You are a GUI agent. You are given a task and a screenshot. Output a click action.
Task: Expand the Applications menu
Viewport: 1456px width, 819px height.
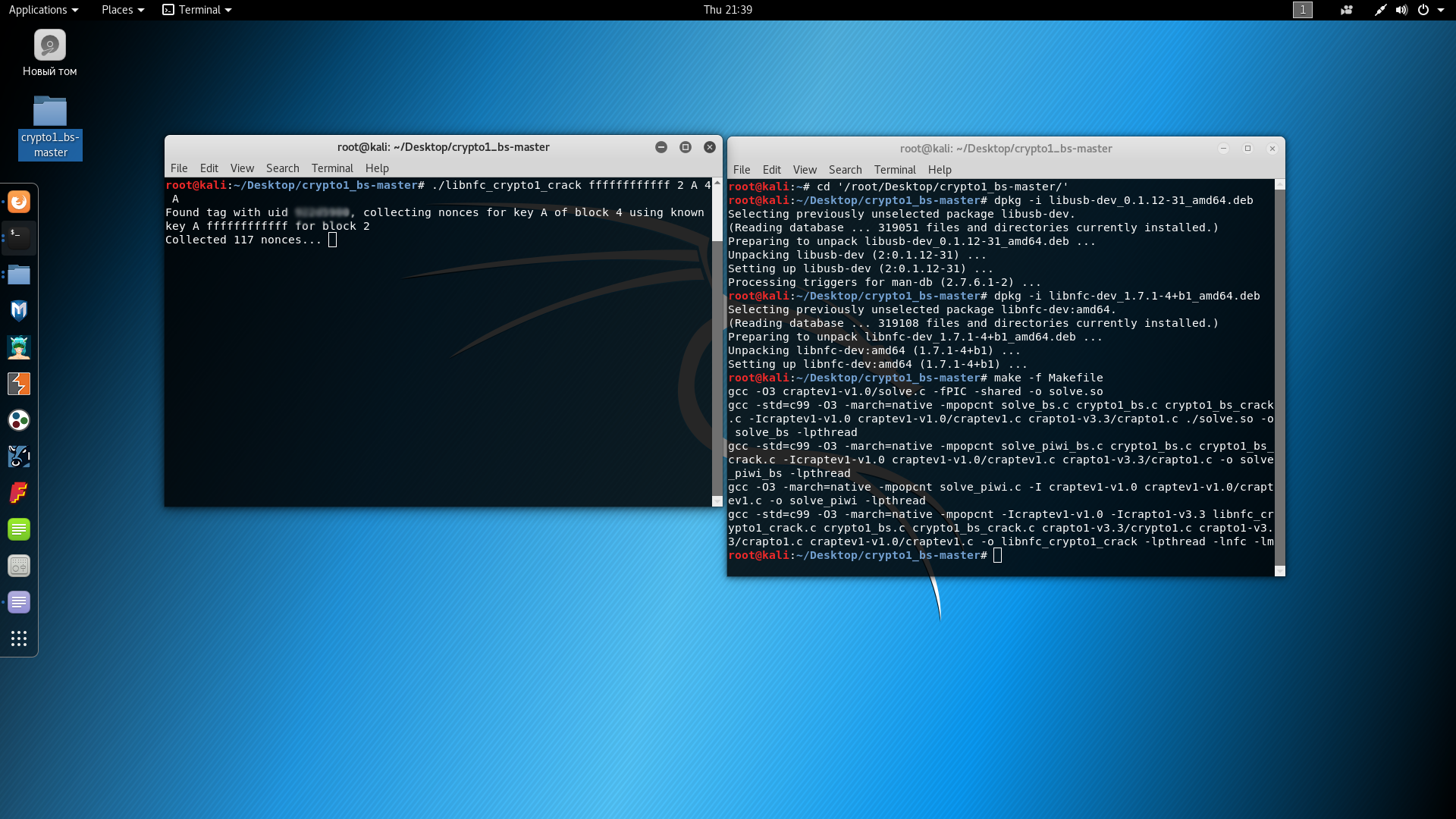pos(43,10)
